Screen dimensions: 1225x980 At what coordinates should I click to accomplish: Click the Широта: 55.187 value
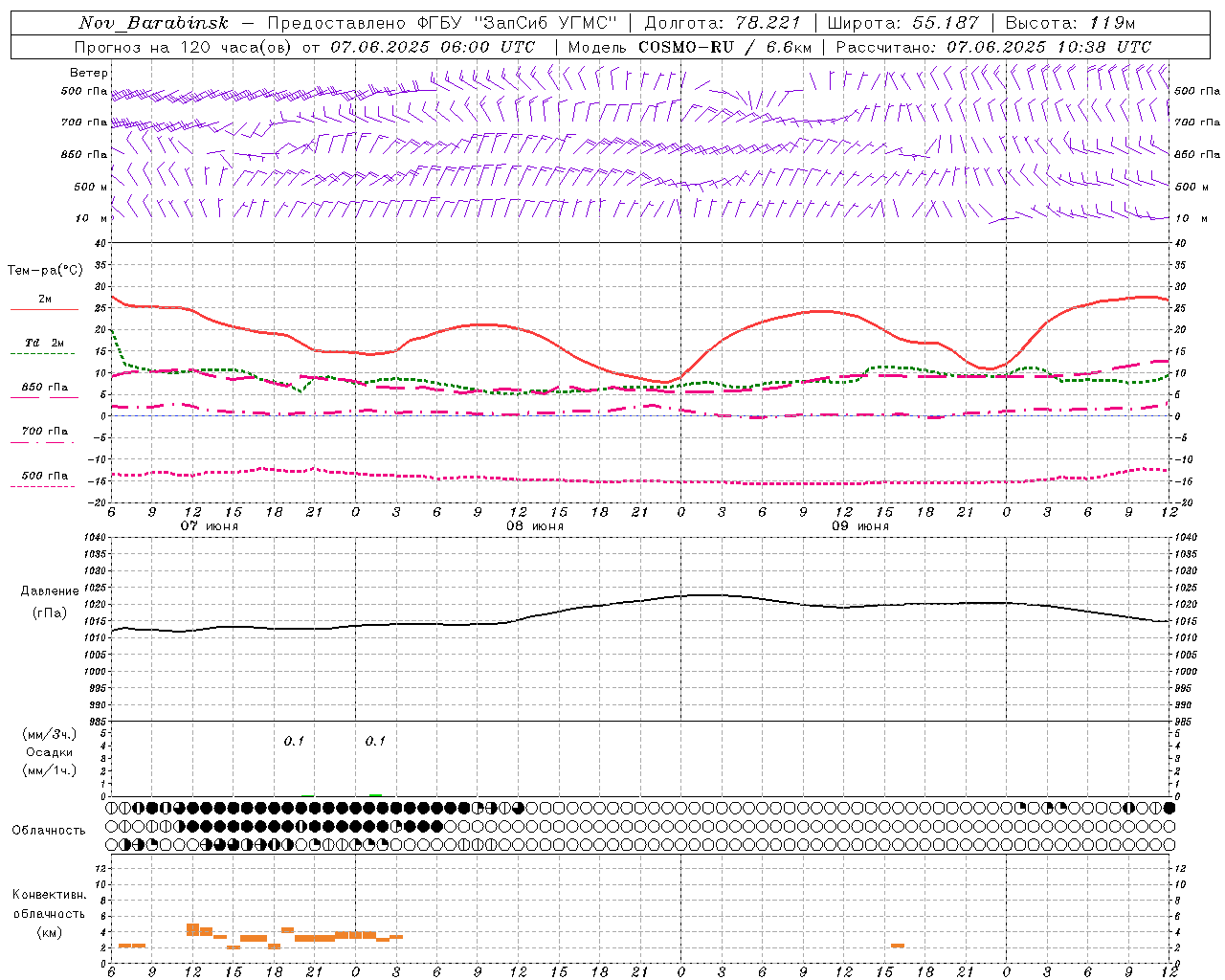[x=903, y=23]
